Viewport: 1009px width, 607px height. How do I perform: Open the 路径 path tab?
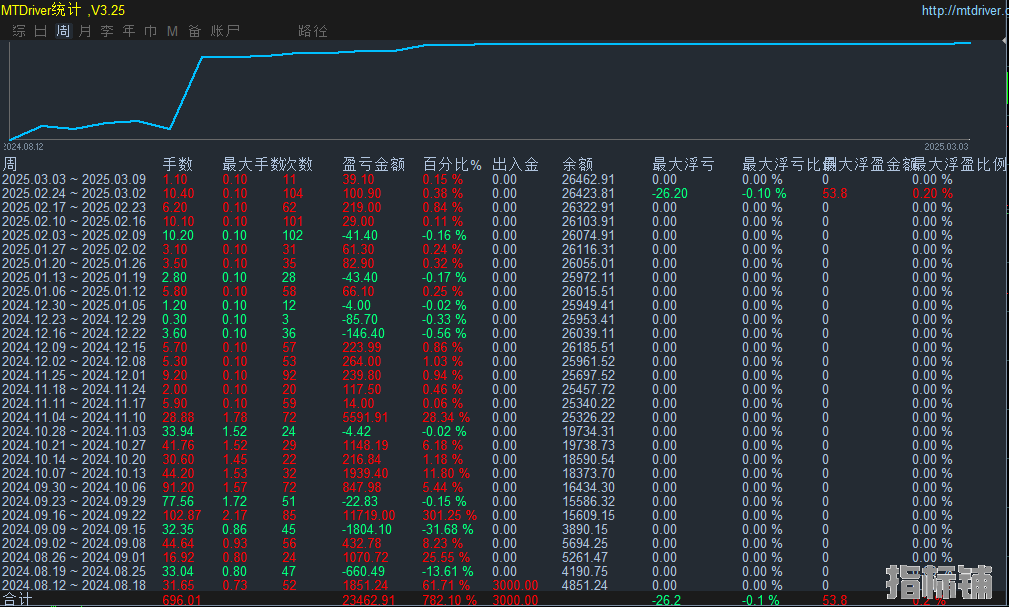point(313,31)
